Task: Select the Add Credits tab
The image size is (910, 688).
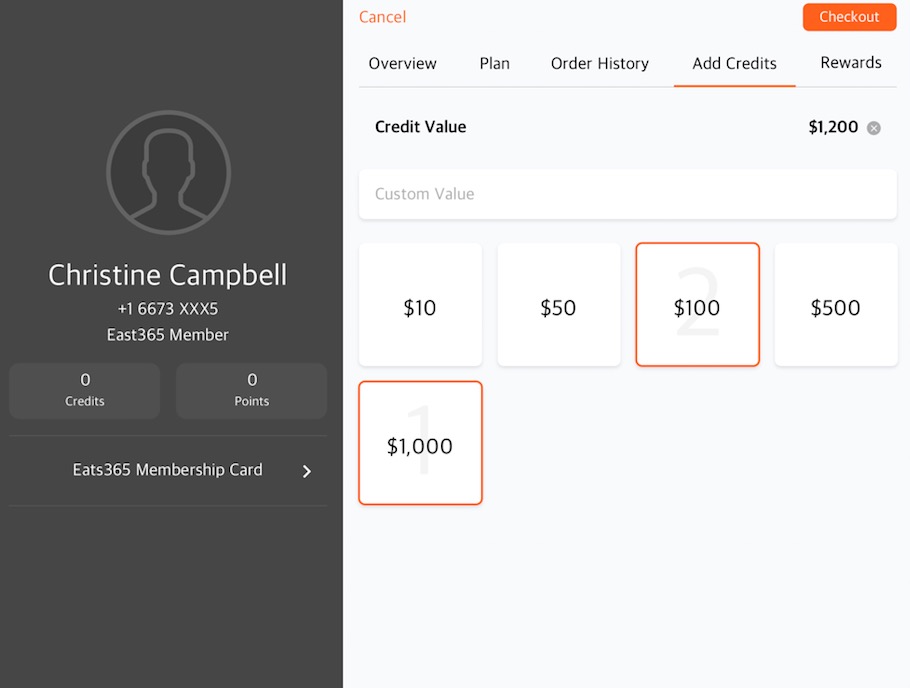Action: coord(734,63)
